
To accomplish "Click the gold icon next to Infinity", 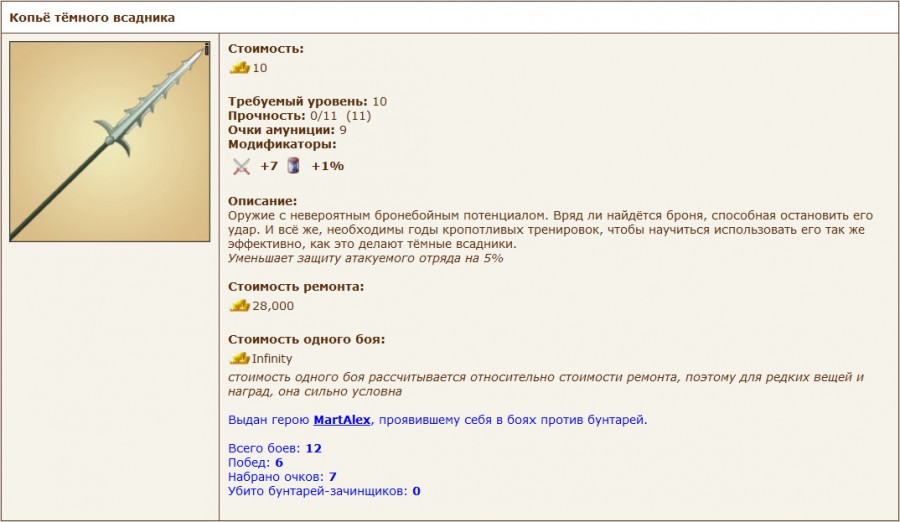I will [239, 358].
